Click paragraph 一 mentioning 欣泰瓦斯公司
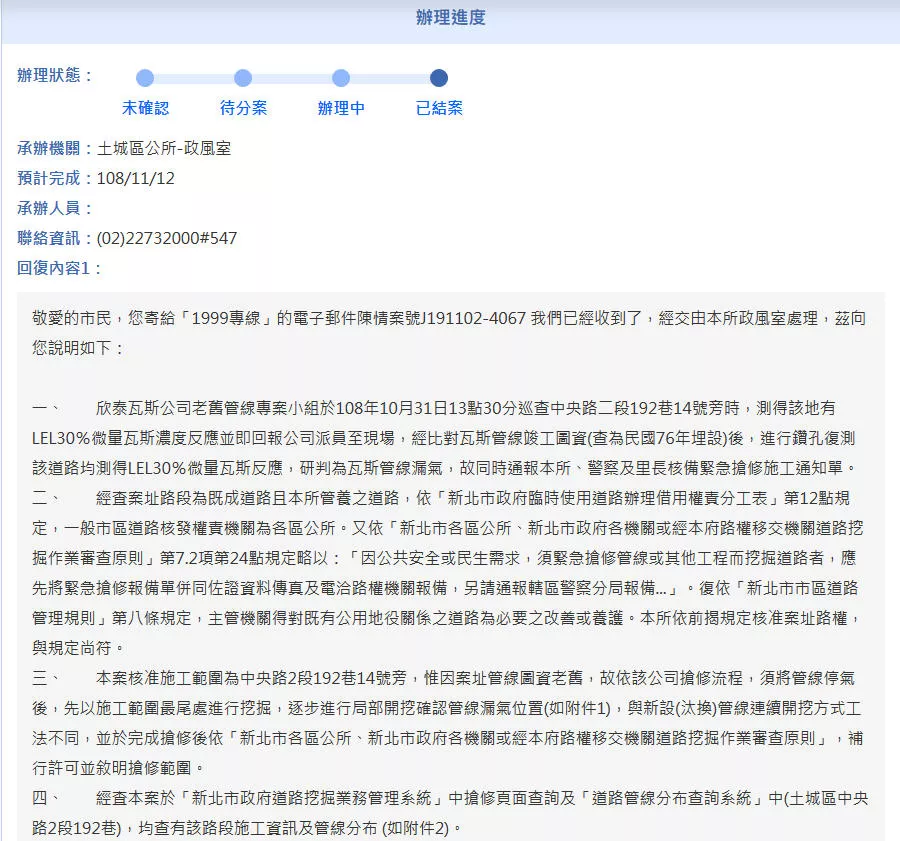The width and height of the screenshot is (900, 841). tap(433, 408)
